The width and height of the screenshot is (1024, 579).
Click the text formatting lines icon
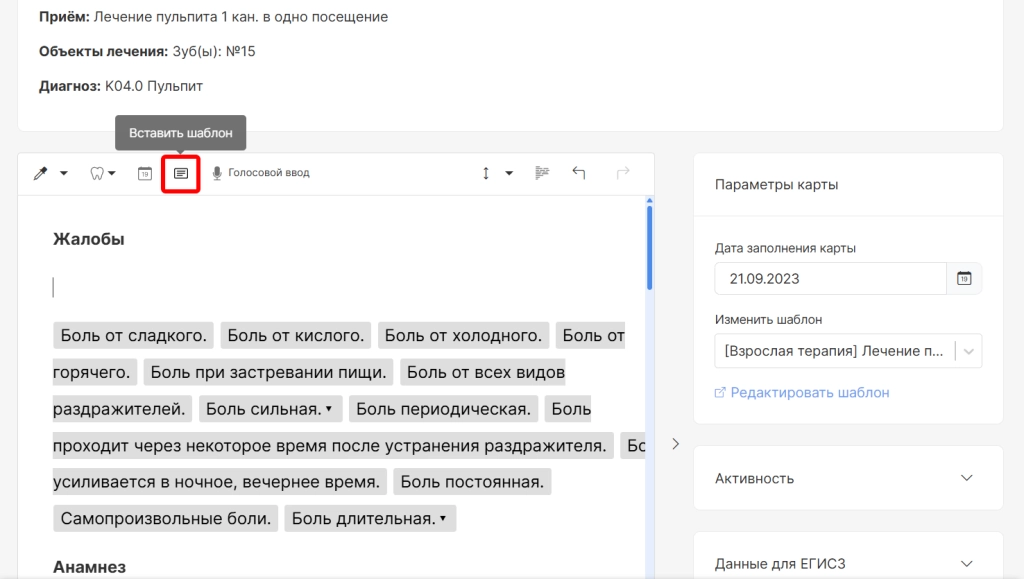[542, 173]
